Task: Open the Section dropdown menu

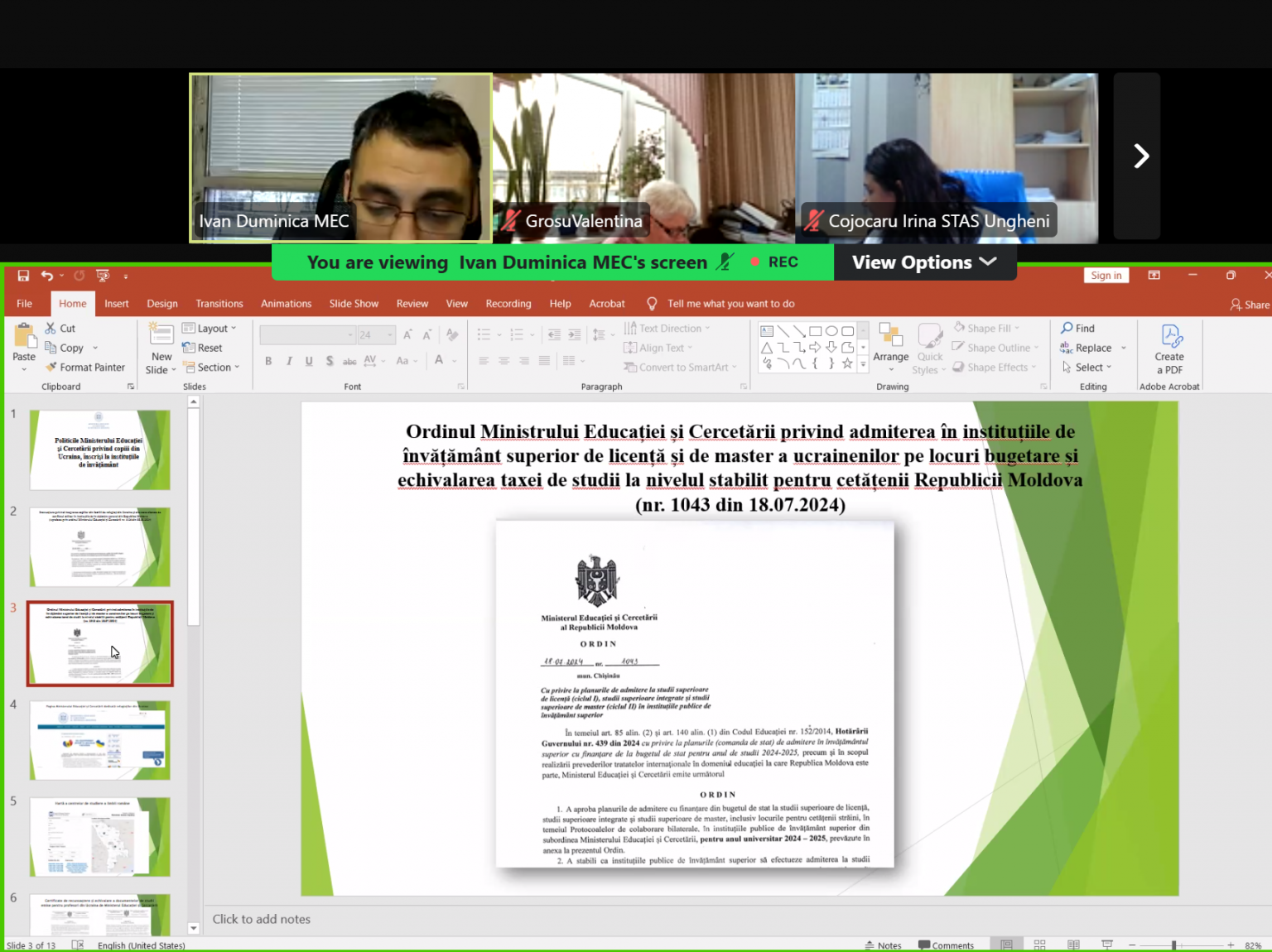Action: click(x=212, y=368)
